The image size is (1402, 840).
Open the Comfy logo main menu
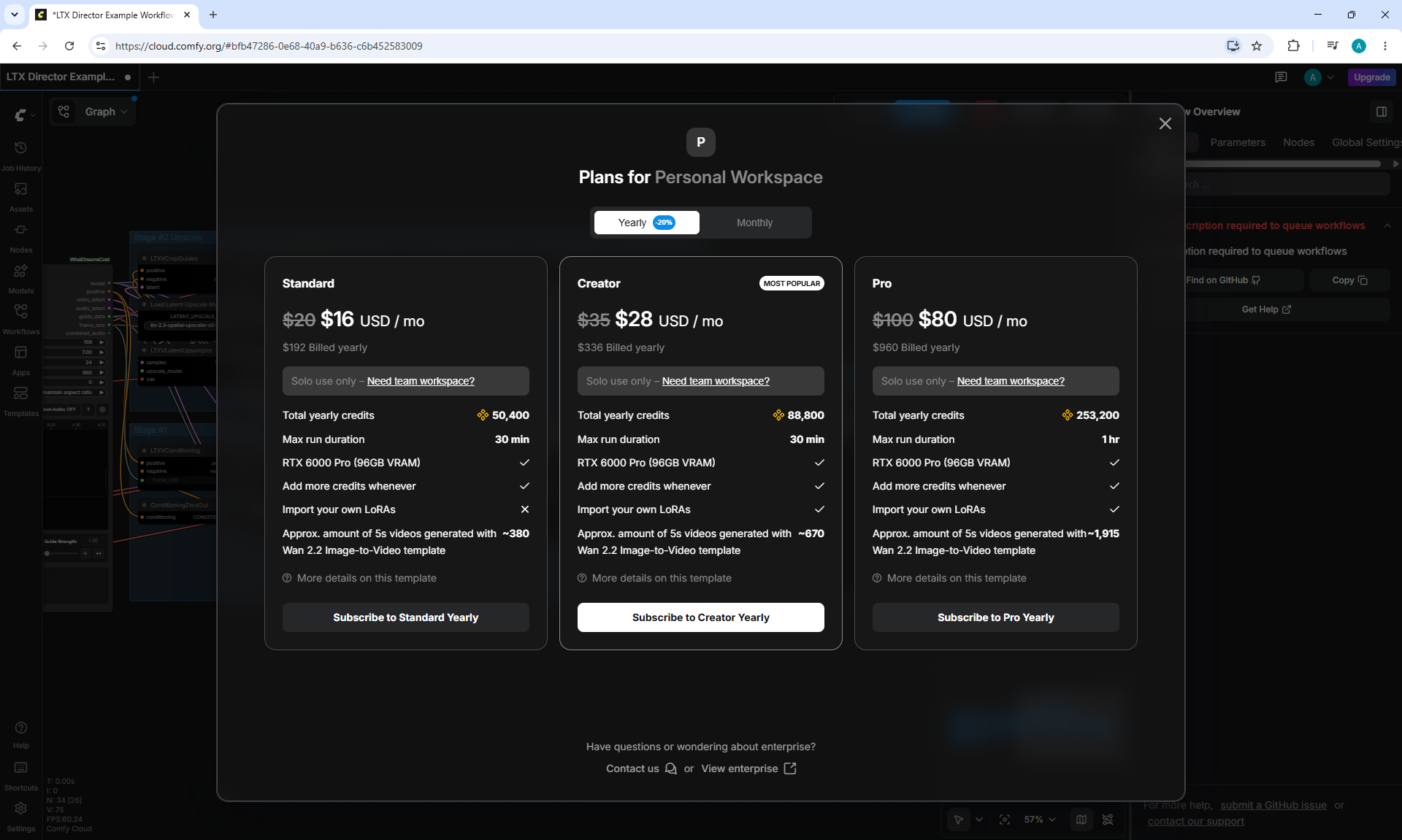pyautogui.click(x=24, y=114)
